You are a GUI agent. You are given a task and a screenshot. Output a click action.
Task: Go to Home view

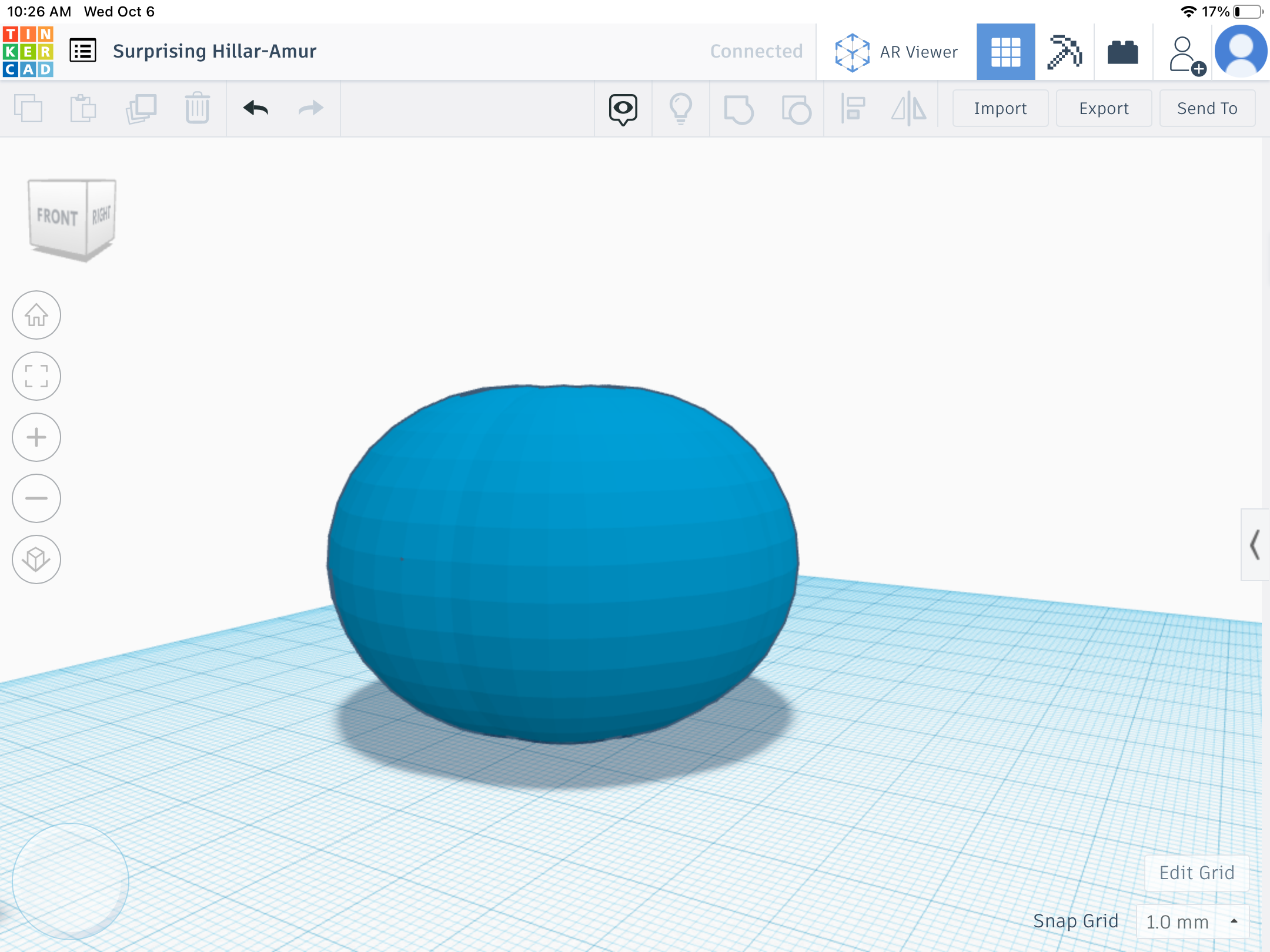(x=36, y=315)
